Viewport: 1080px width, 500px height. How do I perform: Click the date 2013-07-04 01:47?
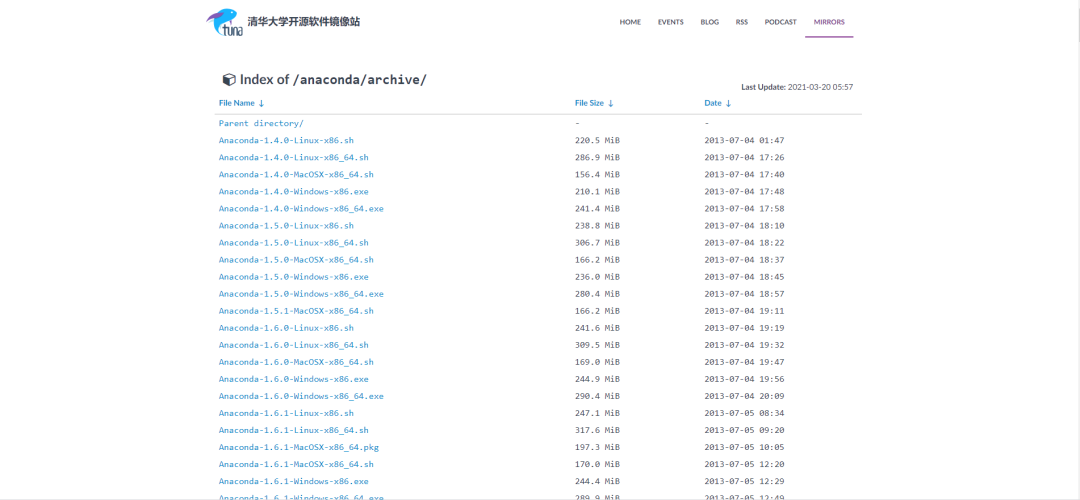[x=744, y=140]
